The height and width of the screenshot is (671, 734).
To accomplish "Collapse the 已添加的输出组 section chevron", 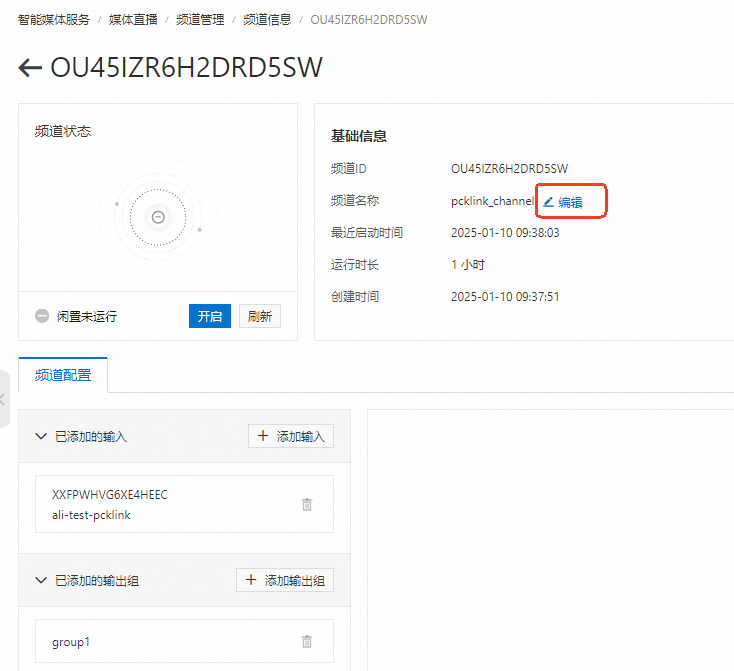I will (41, 581).
